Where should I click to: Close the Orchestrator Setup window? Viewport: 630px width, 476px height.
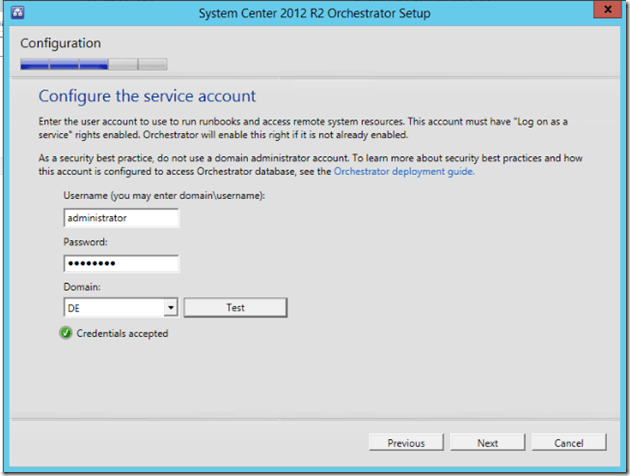pyautogui.click(x=602, y=14)
